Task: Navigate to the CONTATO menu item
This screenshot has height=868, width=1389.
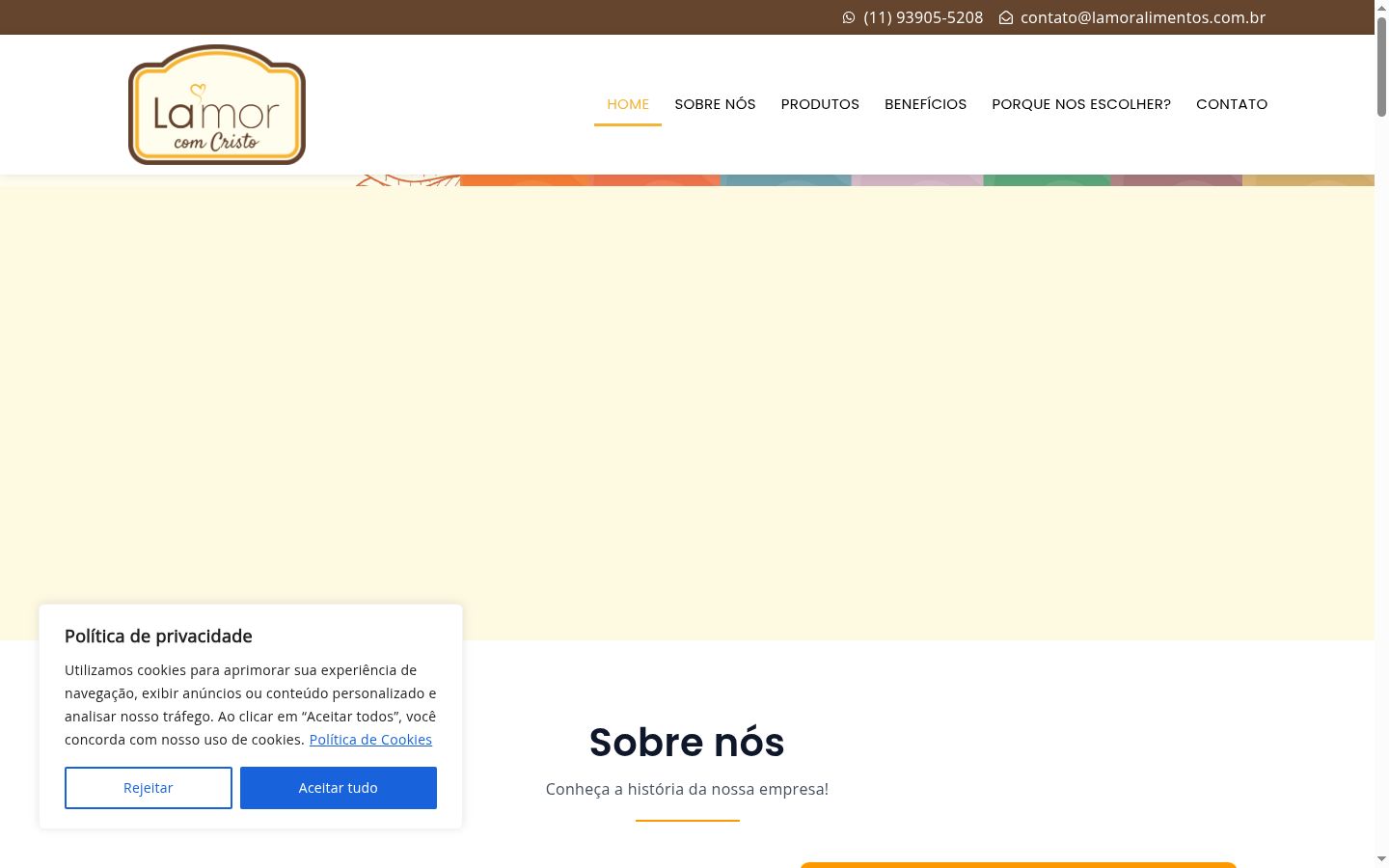Action: pyautogui.click(x=1232, y=104)
